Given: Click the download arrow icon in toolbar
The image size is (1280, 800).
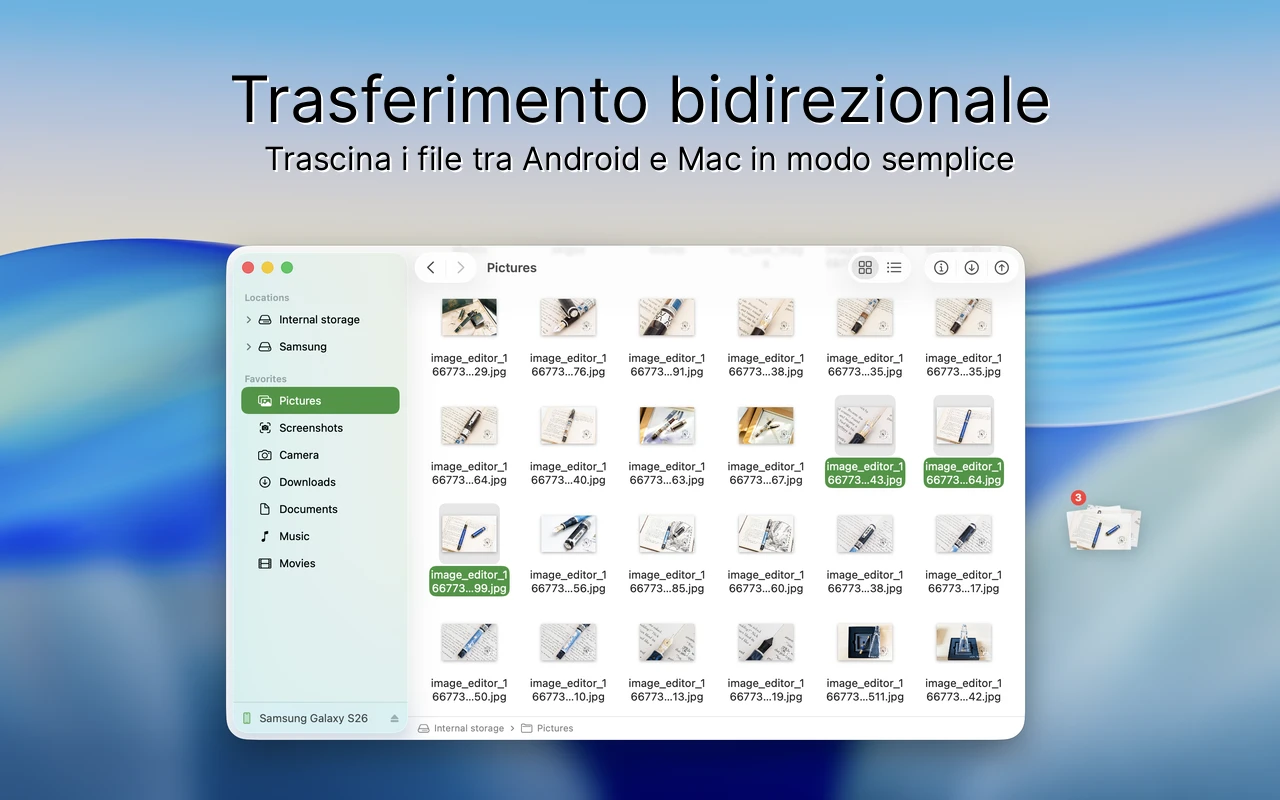Looking at the screenshot, I should [971, 268].
